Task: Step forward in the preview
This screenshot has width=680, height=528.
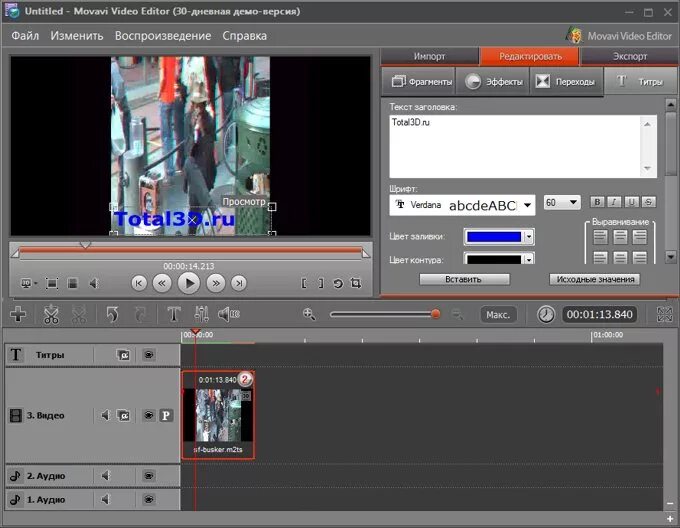Action: click(216, 284)
